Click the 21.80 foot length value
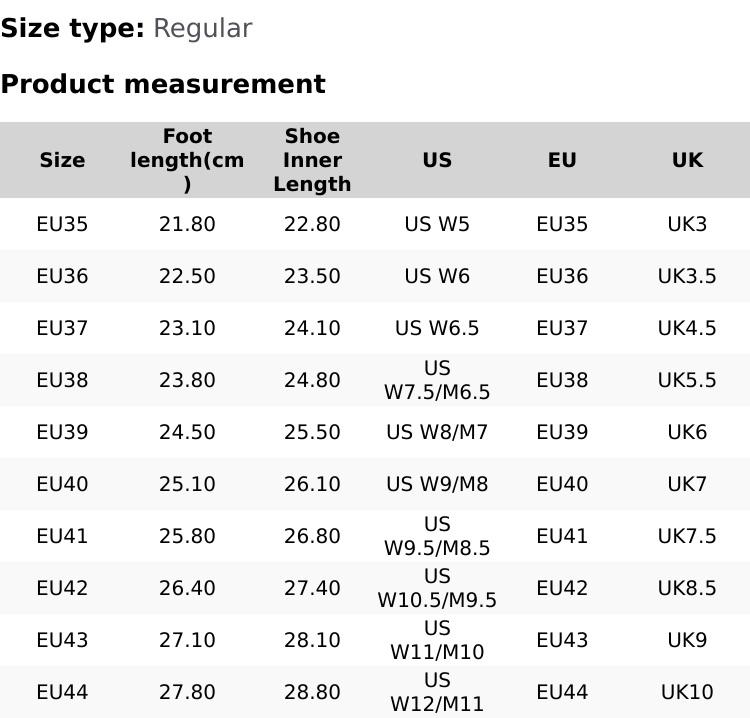The width and height of the screenshot is (750, 718). click(187, 224)
